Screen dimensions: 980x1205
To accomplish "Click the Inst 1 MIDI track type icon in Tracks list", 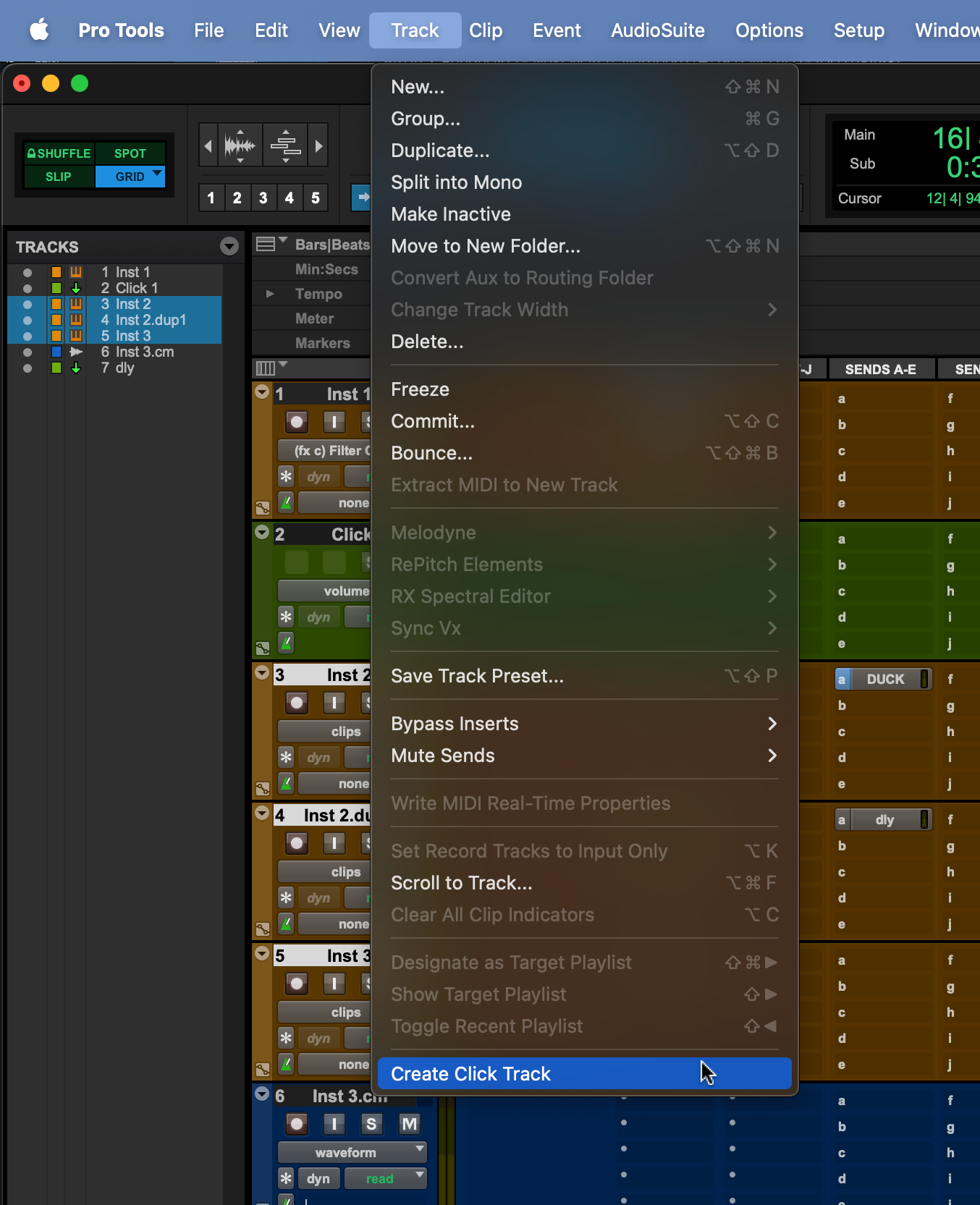I will (76, 272).
